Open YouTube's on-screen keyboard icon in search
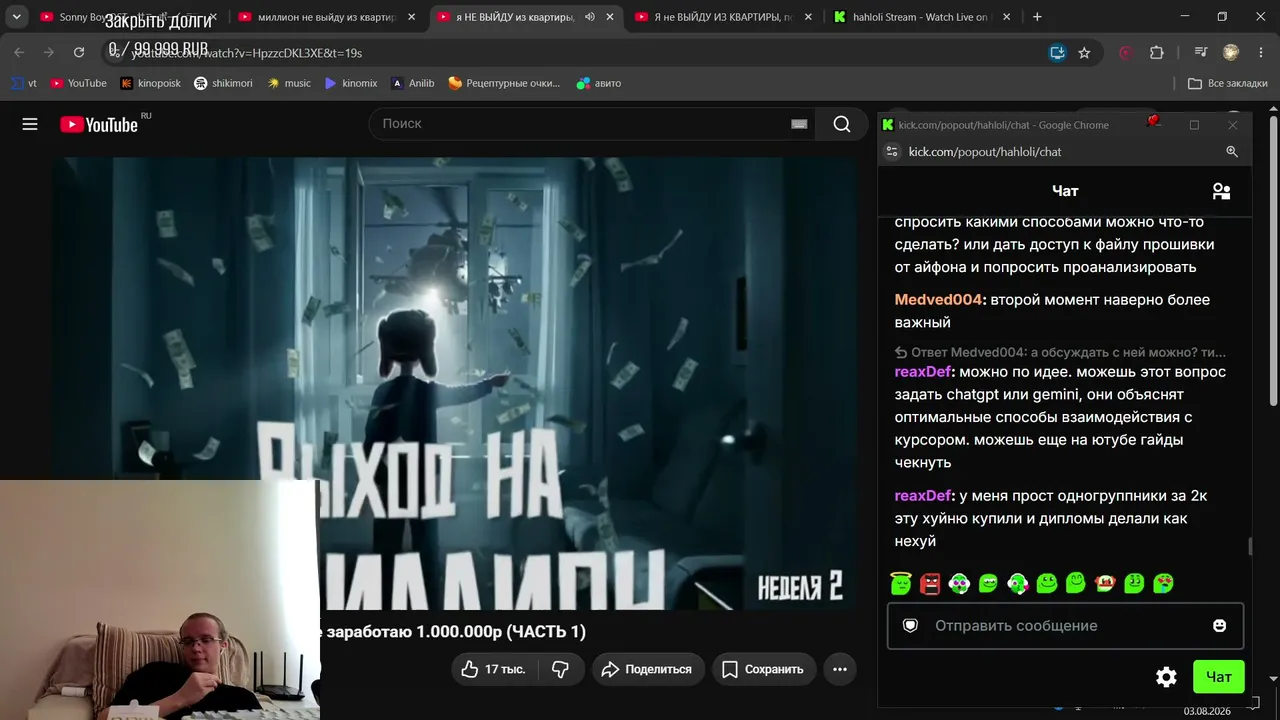The height and width of the screenshot is (720, 1280). (799, 124)
